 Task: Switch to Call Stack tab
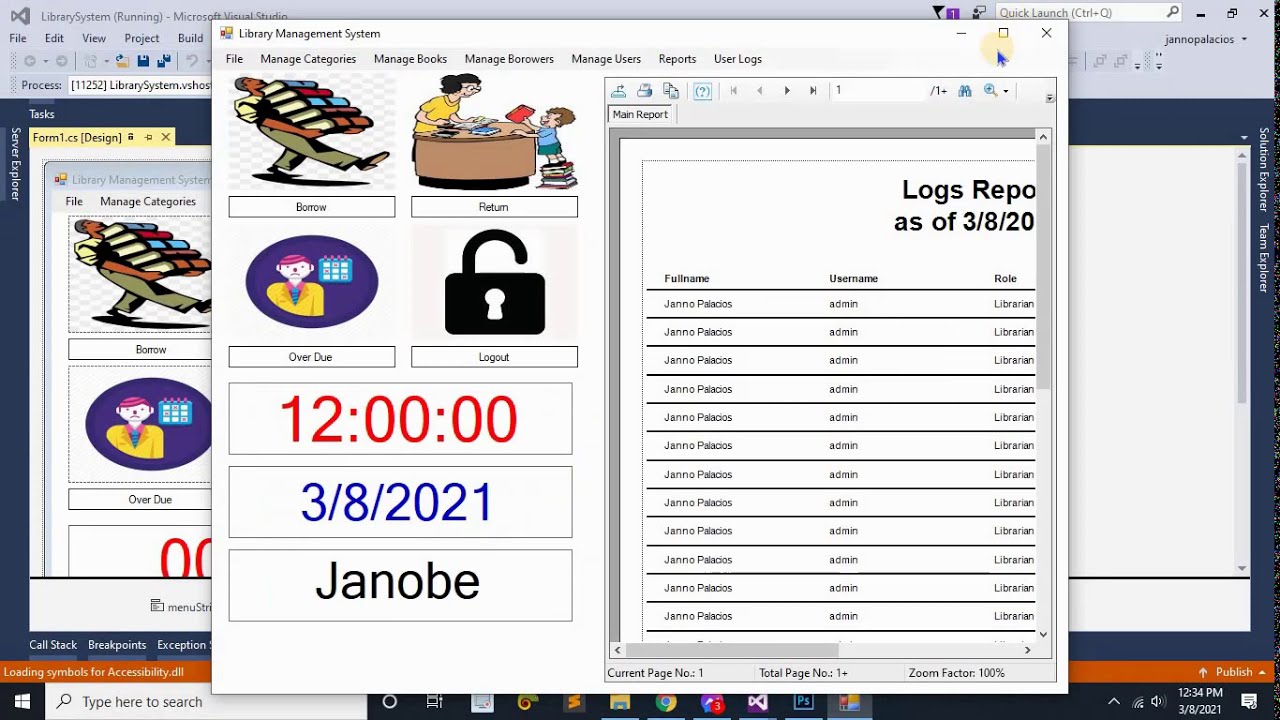tap(53, 645)
